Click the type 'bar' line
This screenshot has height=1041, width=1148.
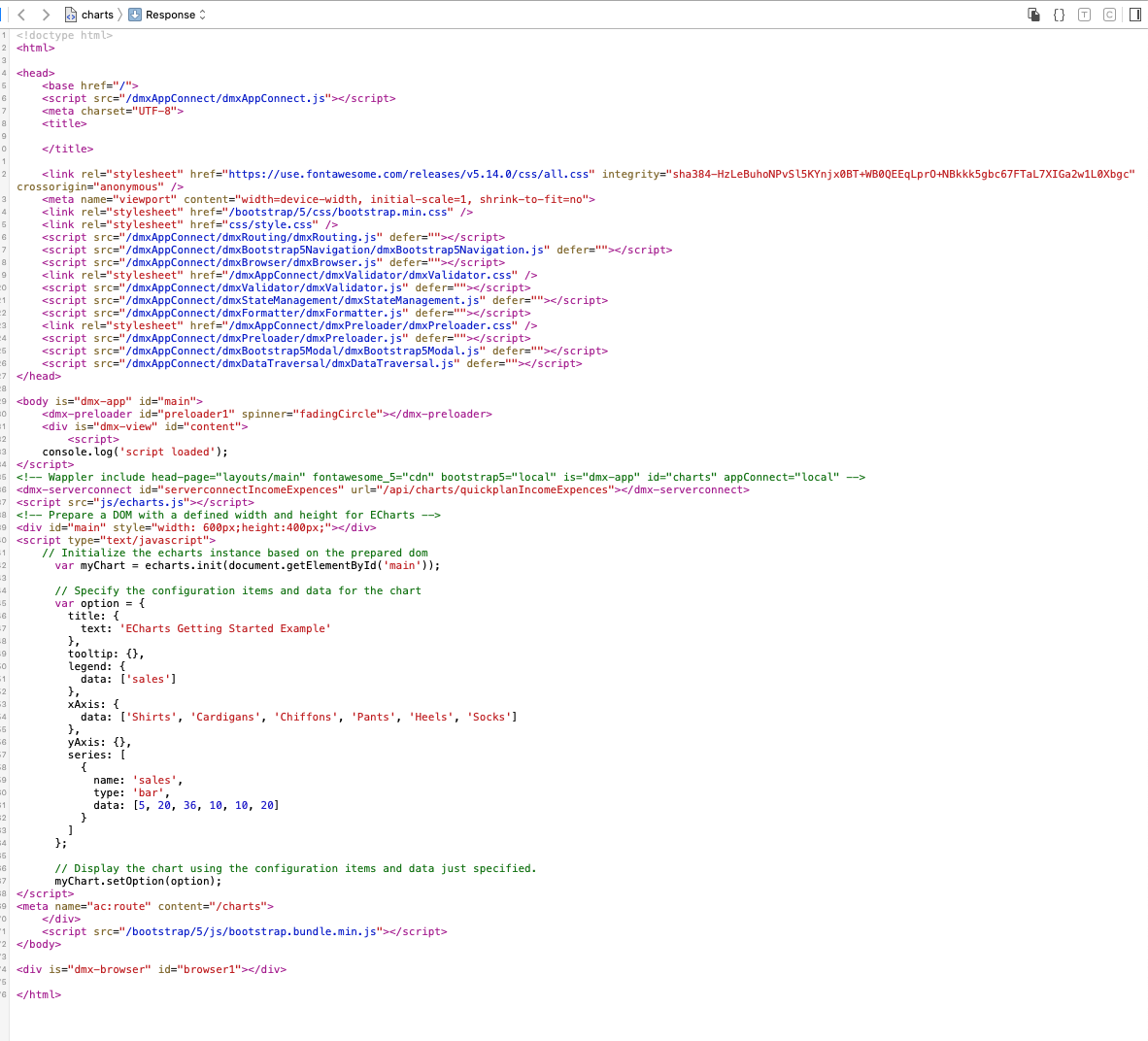tap(132, 792)
